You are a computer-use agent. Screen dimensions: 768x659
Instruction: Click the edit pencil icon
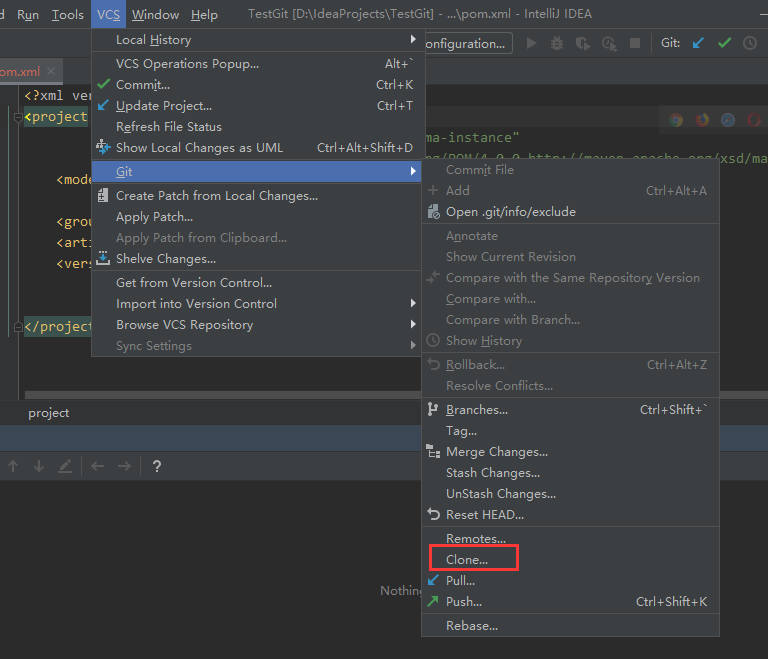(65, 466)
